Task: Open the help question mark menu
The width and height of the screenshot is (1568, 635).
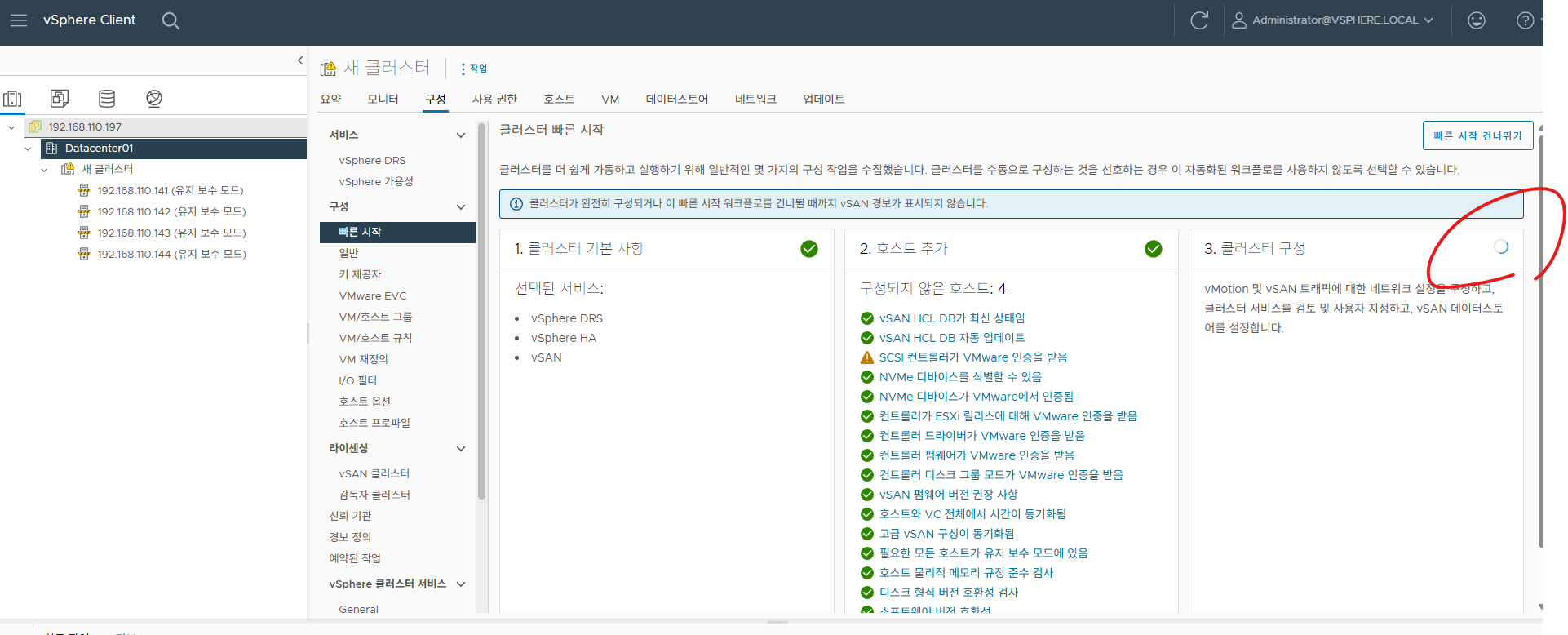Action: point(1525,20)
